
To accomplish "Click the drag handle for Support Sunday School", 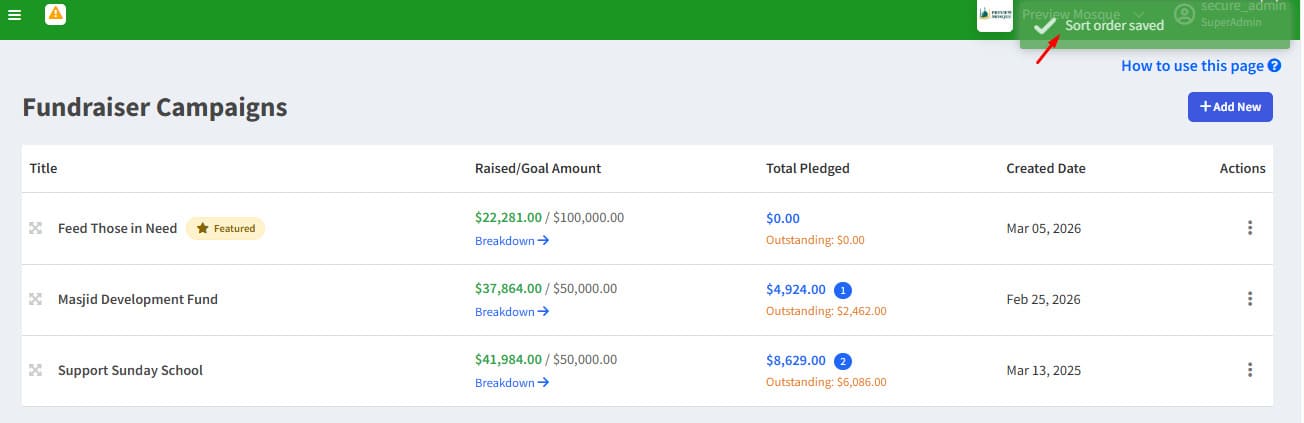I will (x=35, y=370).
